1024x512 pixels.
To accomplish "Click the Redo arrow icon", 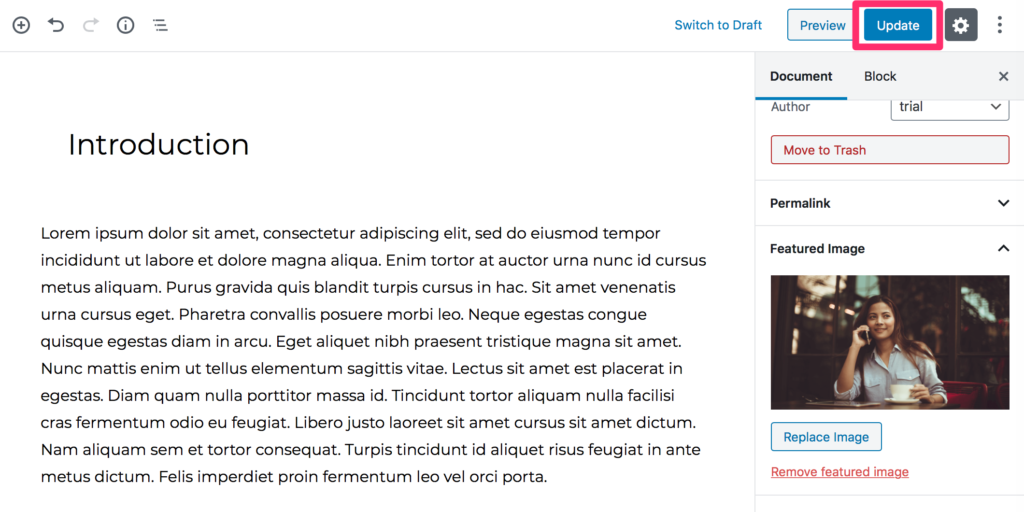I will pyautogui.click(x=91, y=25).
